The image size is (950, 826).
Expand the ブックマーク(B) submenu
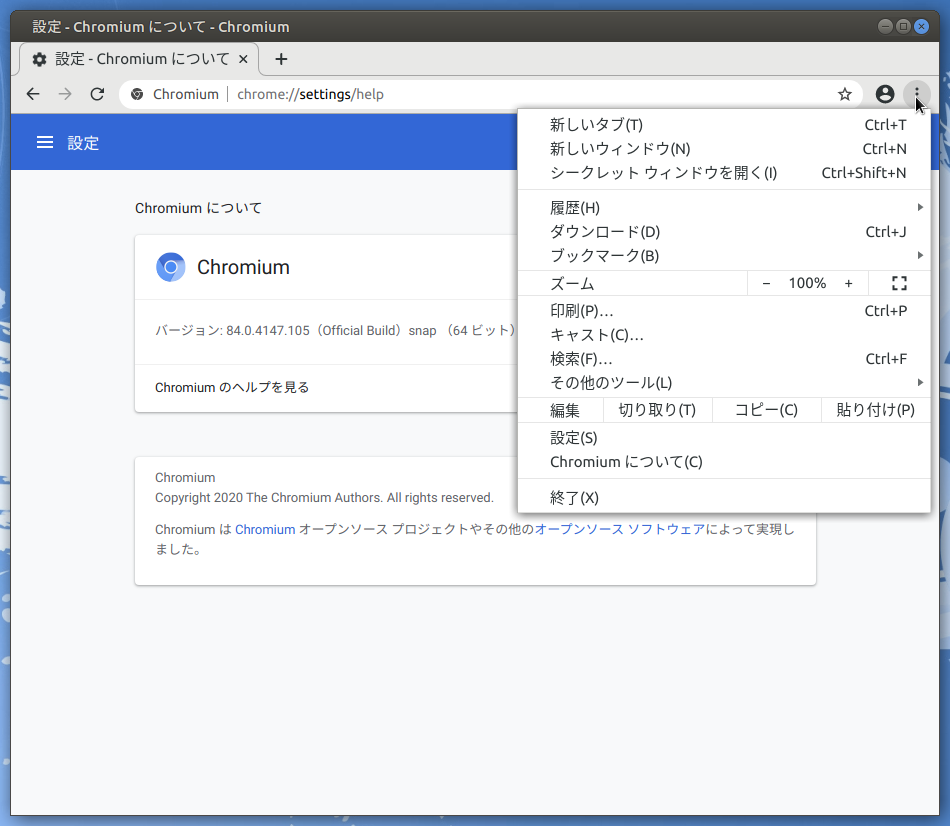(x=724, y=256)
